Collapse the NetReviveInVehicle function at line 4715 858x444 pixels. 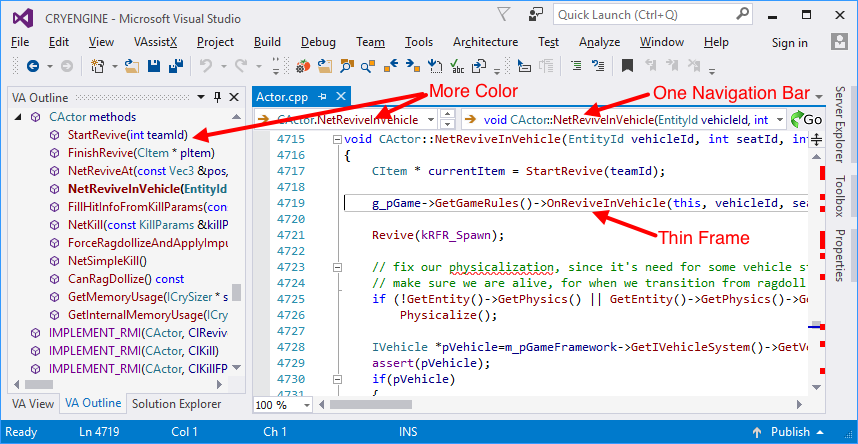[337, 139]
